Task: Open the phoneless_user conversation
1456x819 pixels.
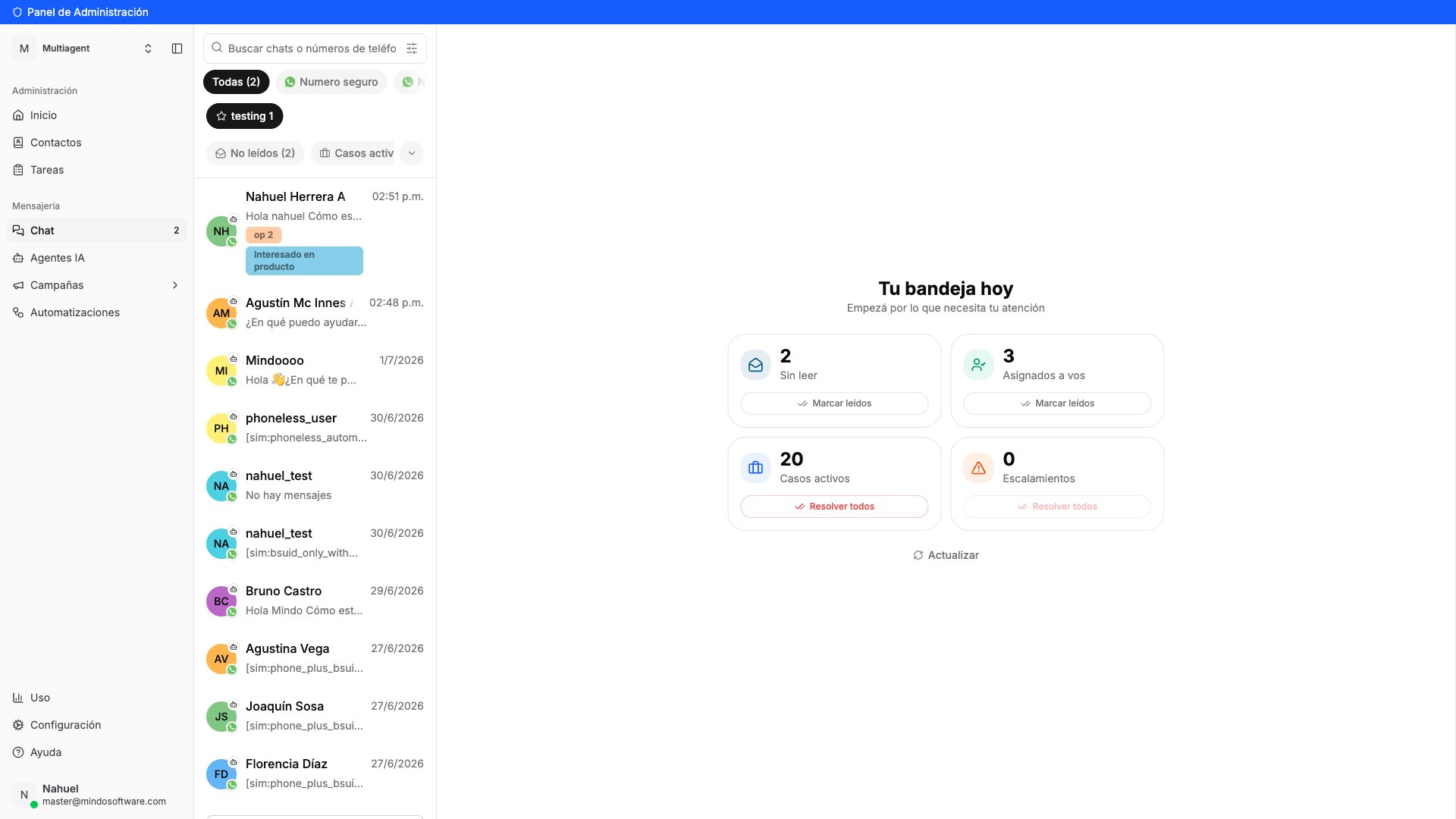Action: pyautogui.click(x=315, y=428)
